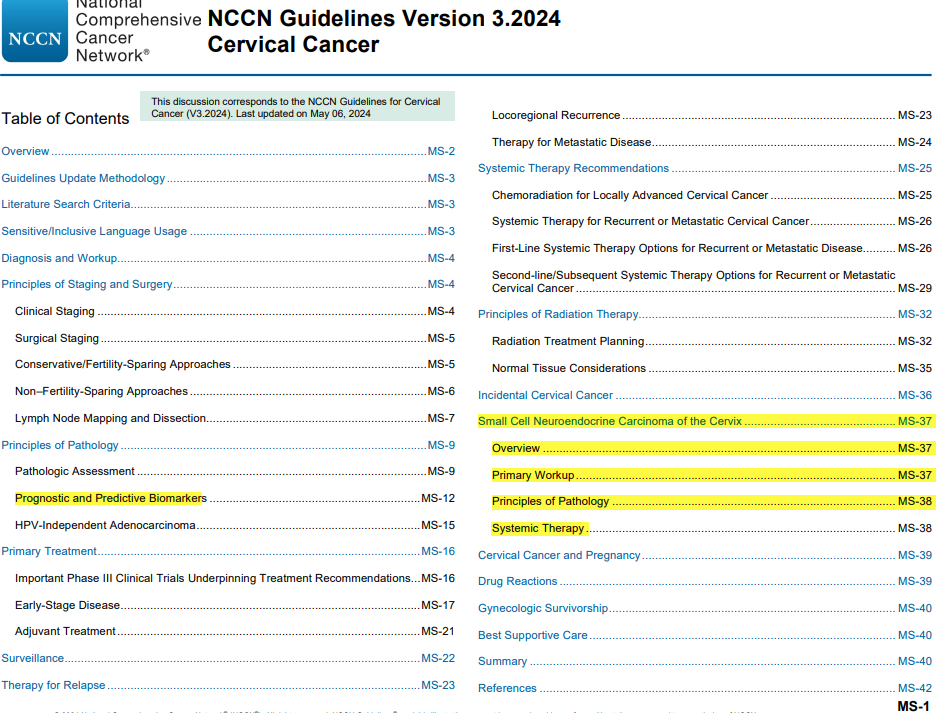
Task: Open Incidental Cervical Cancer section
Action: tap(705, 395)
